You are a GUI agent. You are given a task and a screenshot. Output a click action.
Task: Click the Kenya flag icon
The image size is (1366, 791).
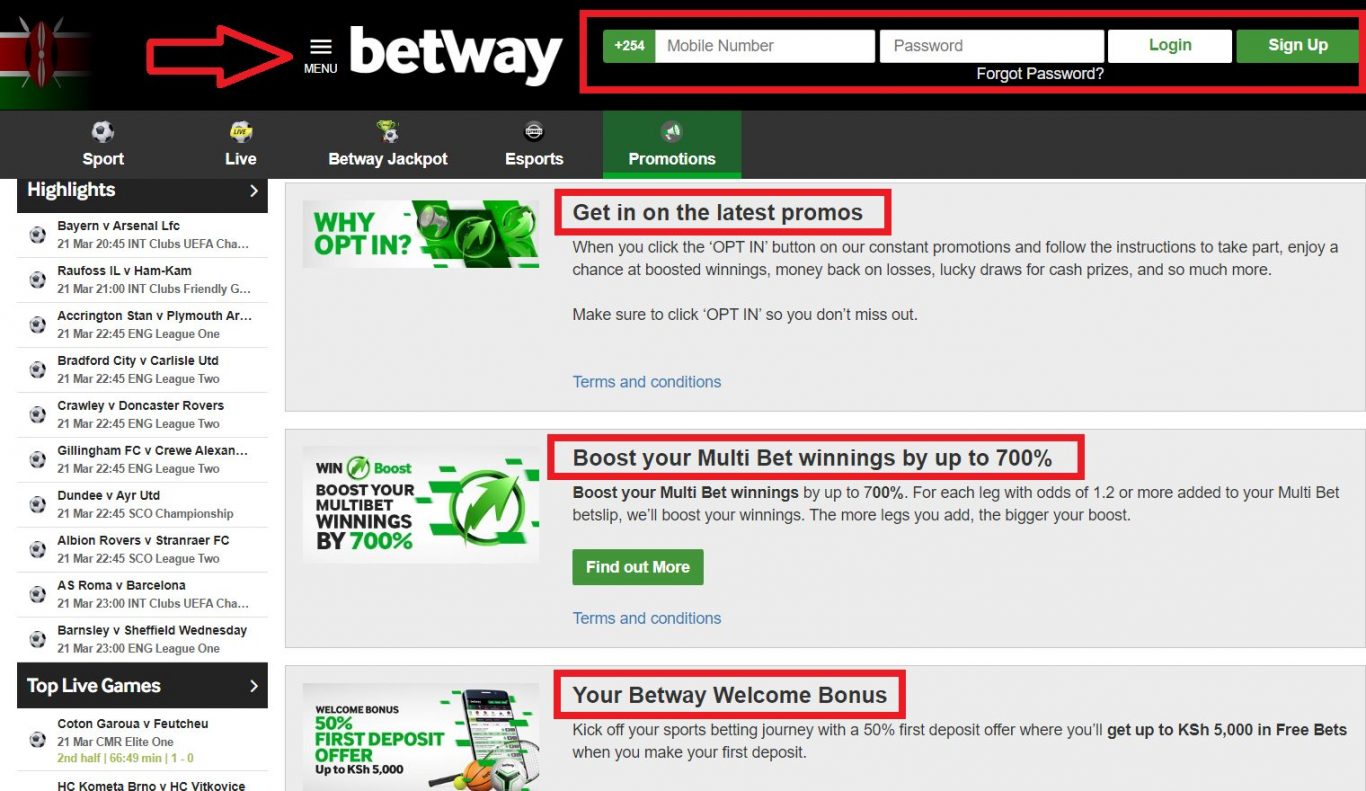[x=45, y=55]
